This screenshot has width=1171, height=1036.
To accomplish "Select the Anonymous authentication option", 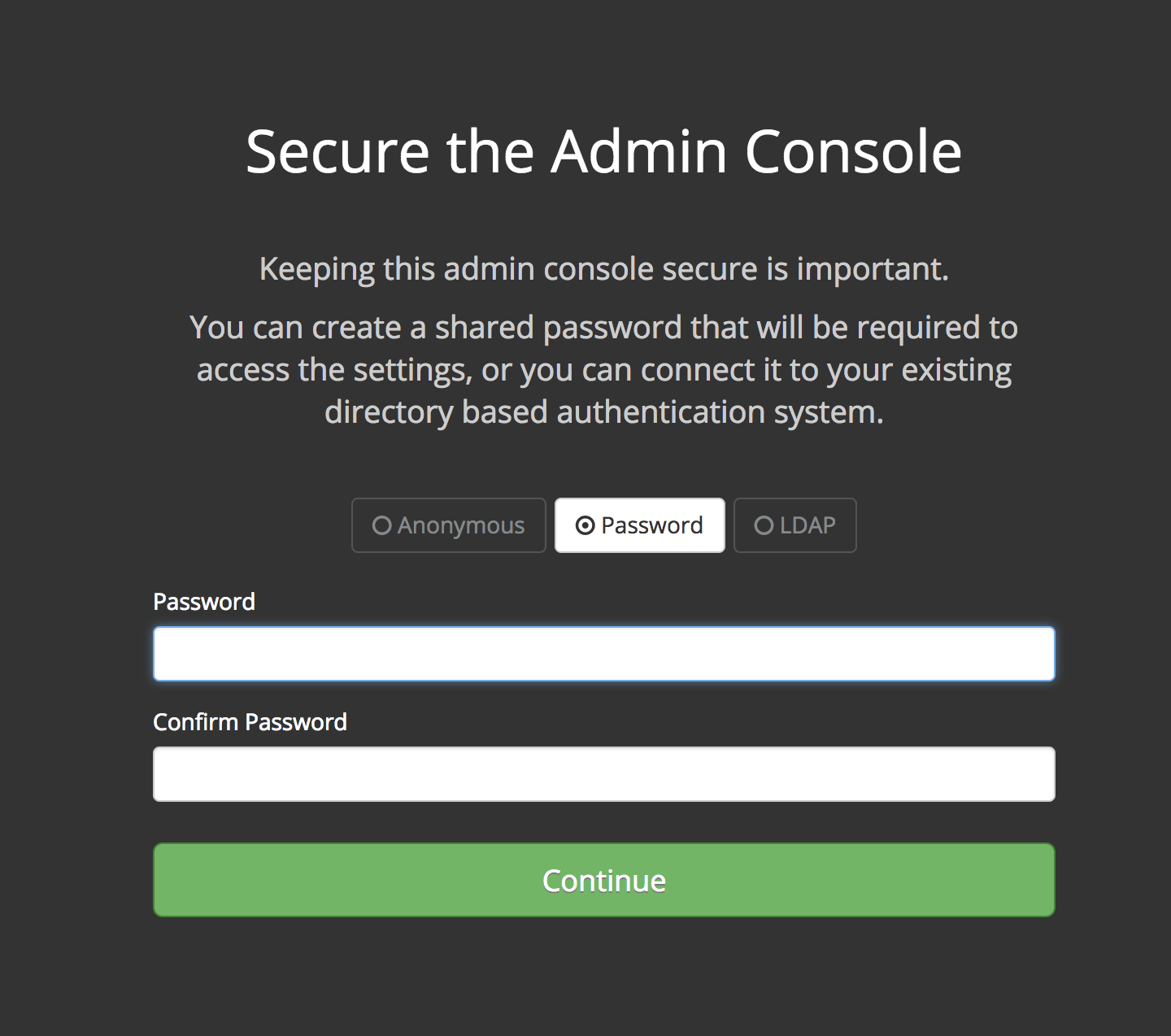I will 448,525.
